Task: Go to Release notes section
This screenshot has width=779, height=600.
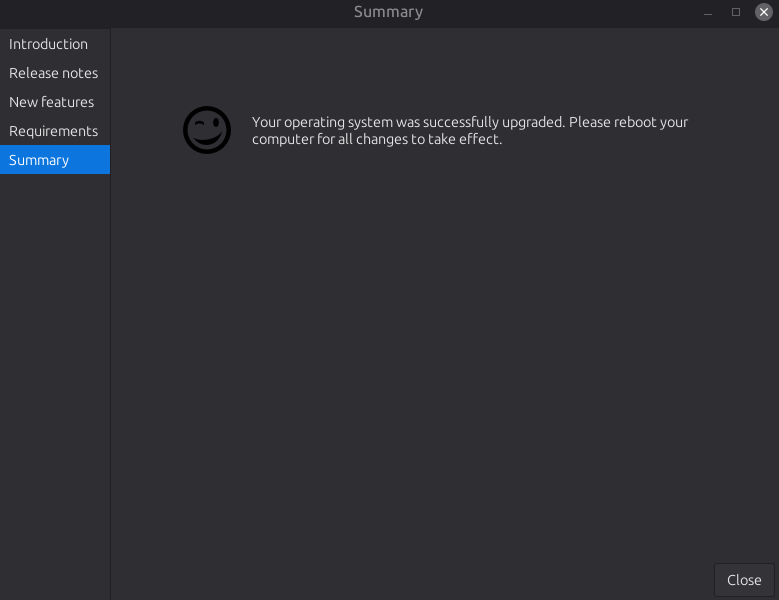Action: (55, 73)
